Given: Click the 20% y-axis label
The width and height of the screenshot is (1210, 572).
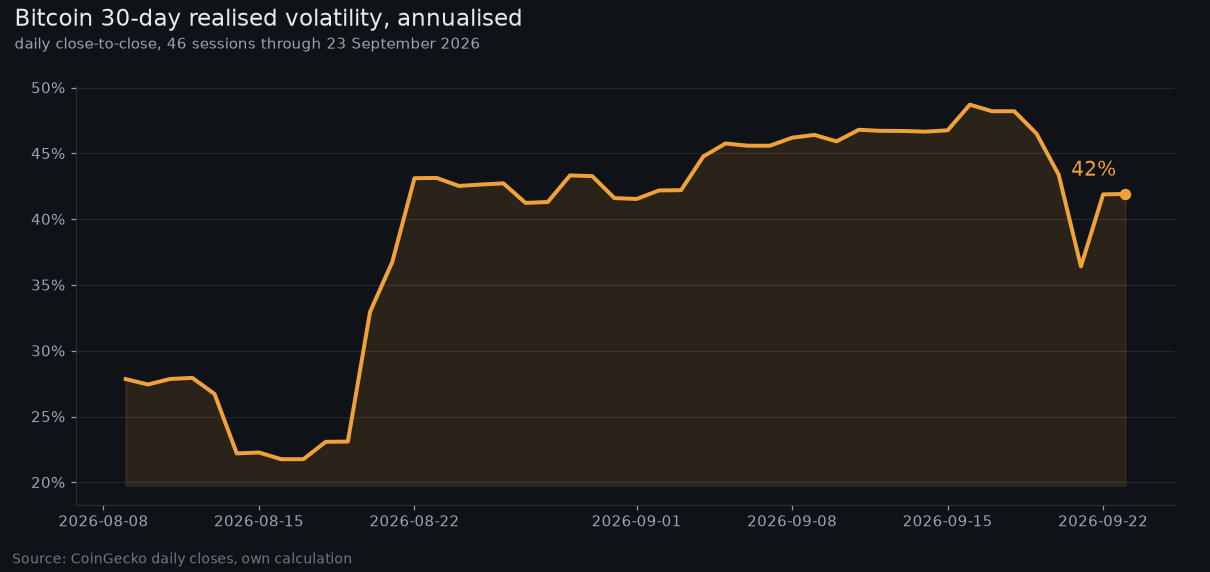Looking at the screenshot, I should coord(48,483).
